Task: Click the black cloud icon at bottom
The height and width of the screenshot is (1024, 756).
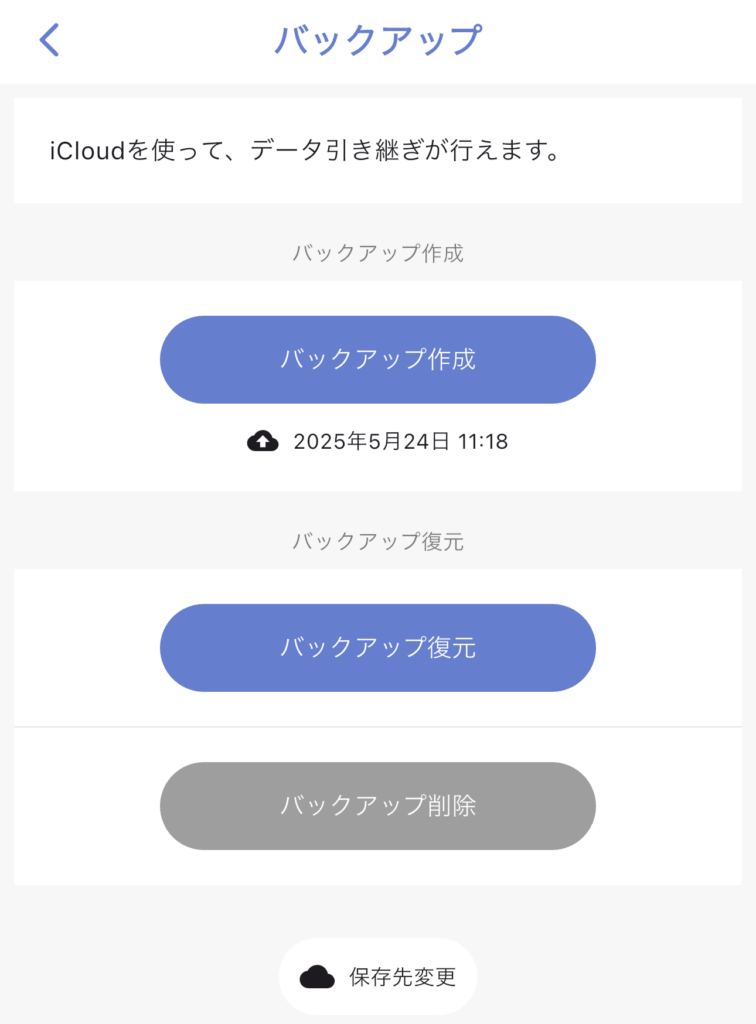Action: point(317,977)
